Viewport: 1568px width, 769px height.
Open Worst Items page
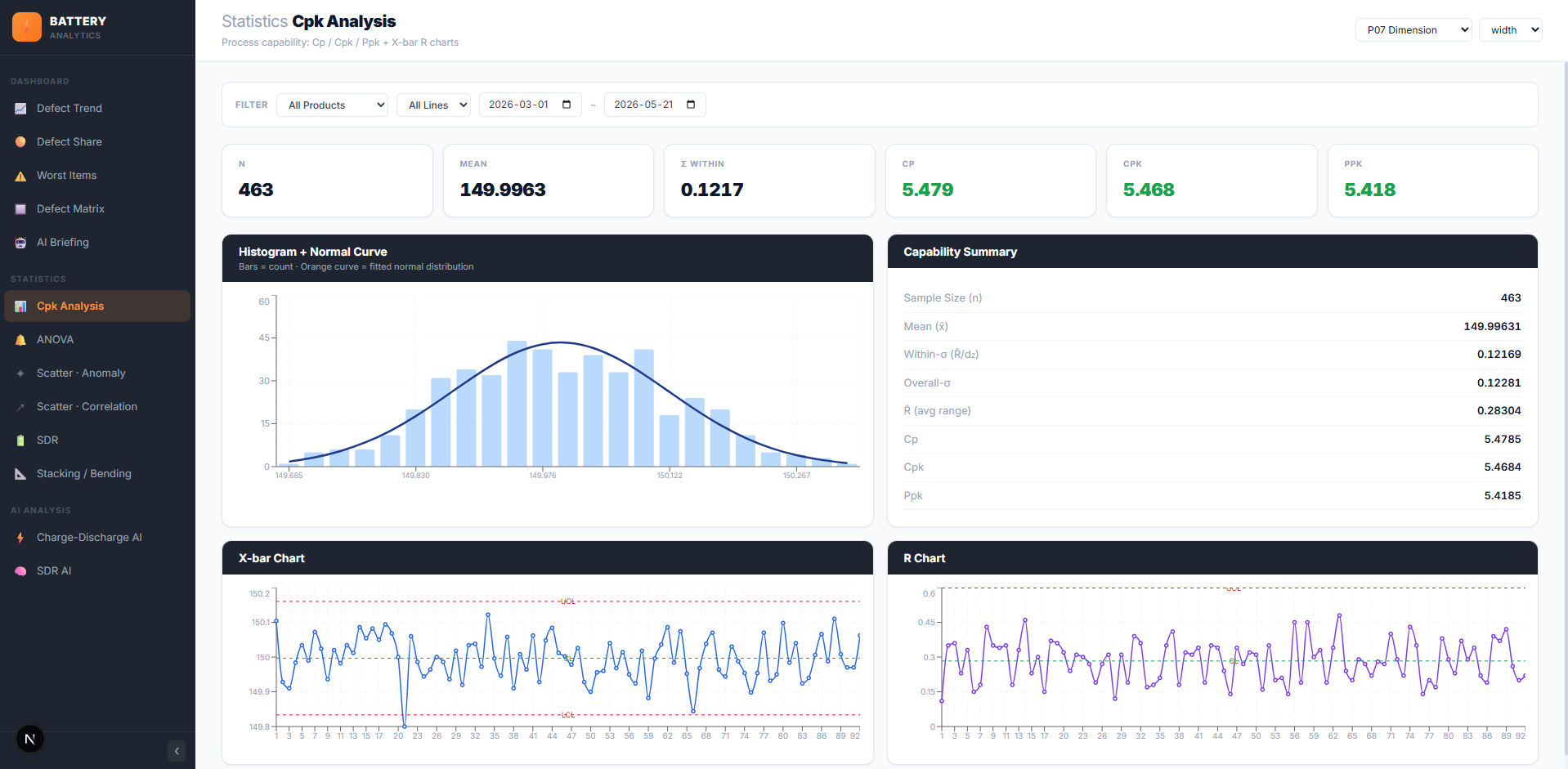tap(97, 176)
